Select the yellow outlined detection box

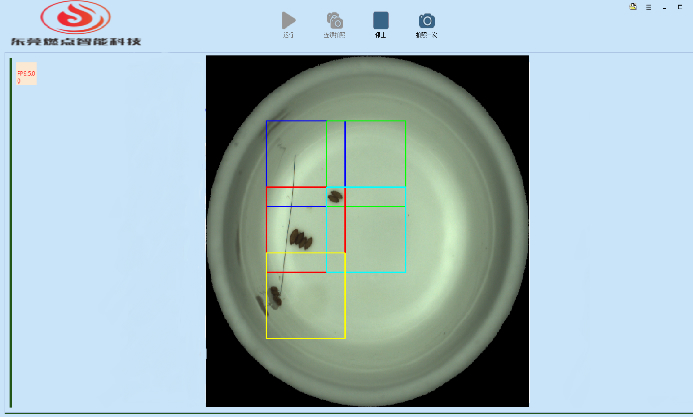coord(305,337)
